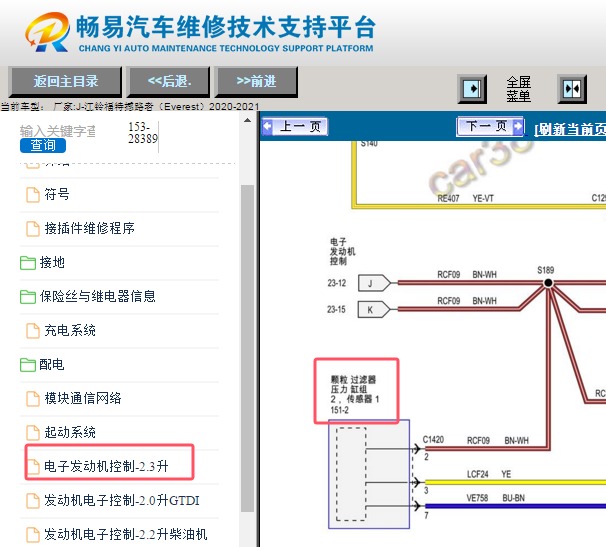
Task: Click the left arrow icon on 上一页
Action: [267, 126]
